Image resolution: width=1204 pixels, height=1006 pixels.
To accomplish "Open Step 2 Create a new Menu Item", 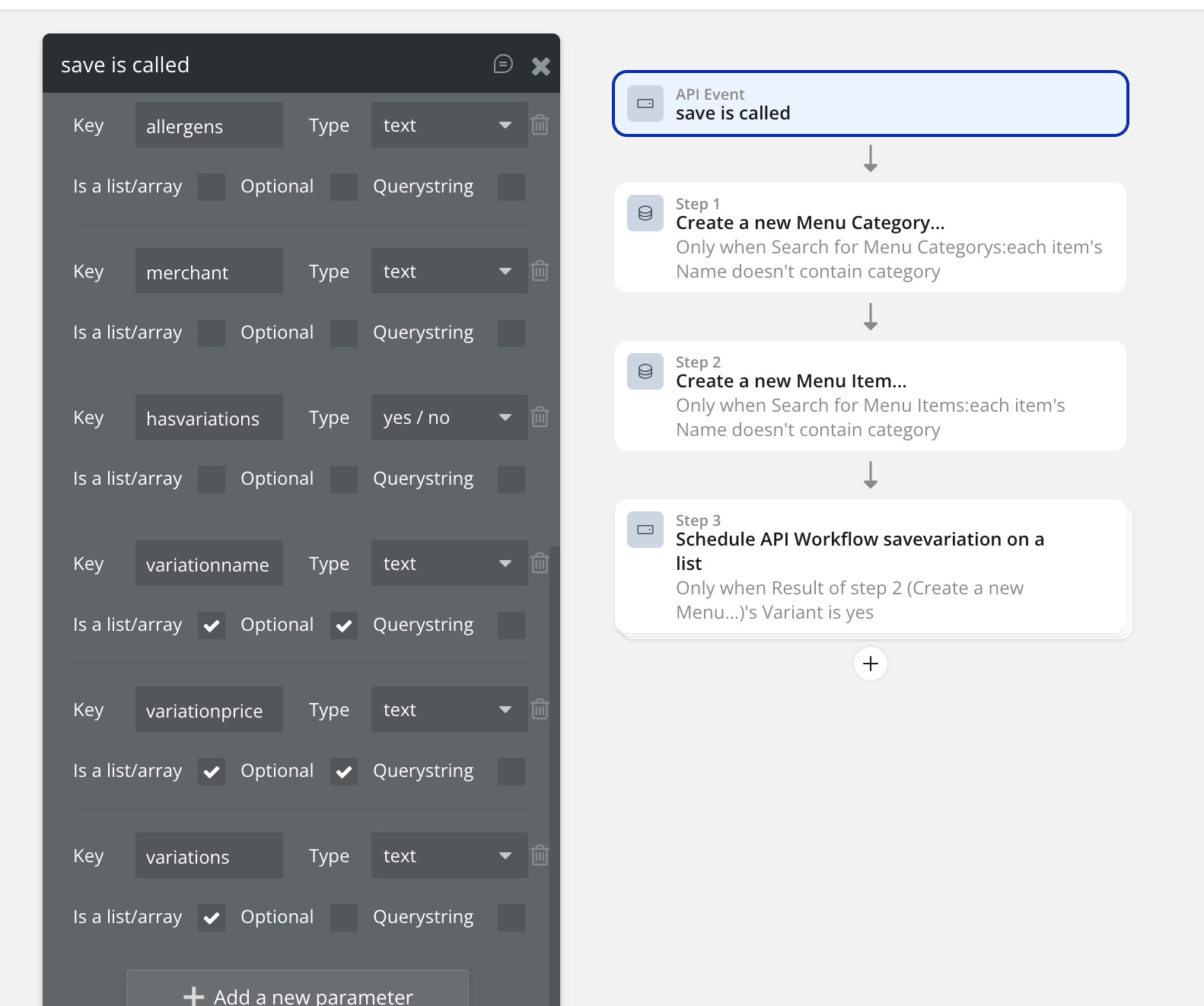I will click(871, 396).
